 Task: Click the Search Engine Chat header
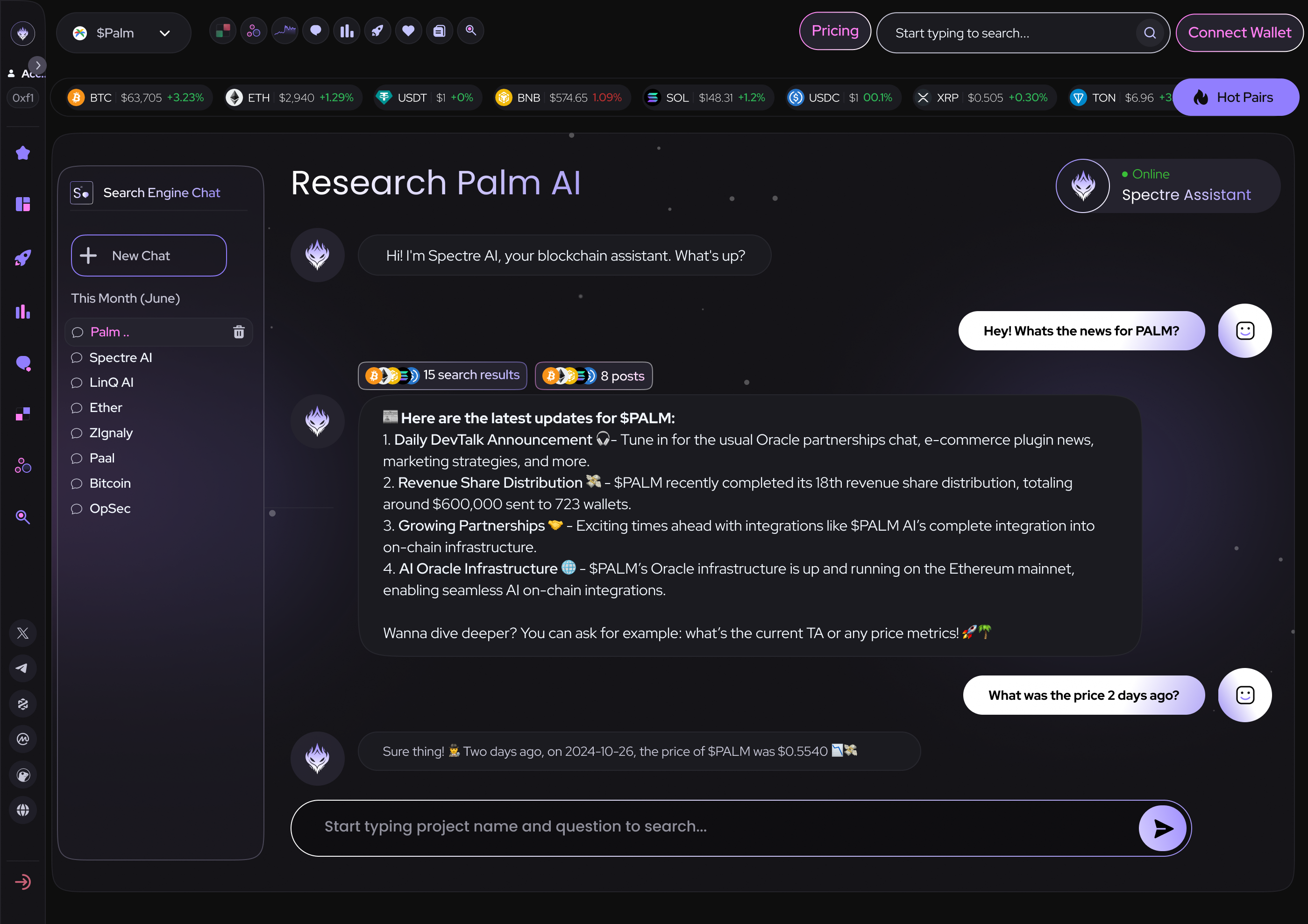coord(145,193)
